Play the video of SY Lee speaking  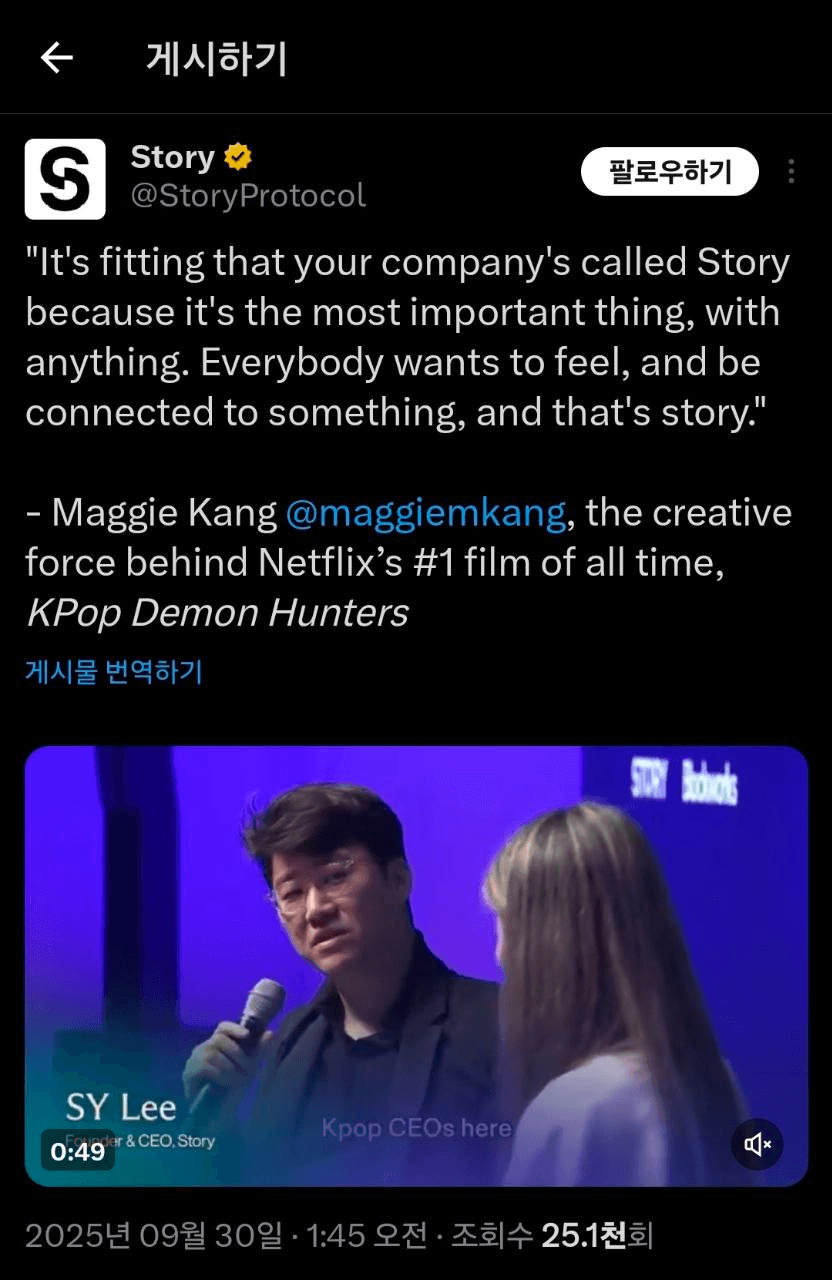(x=416, y=966)
